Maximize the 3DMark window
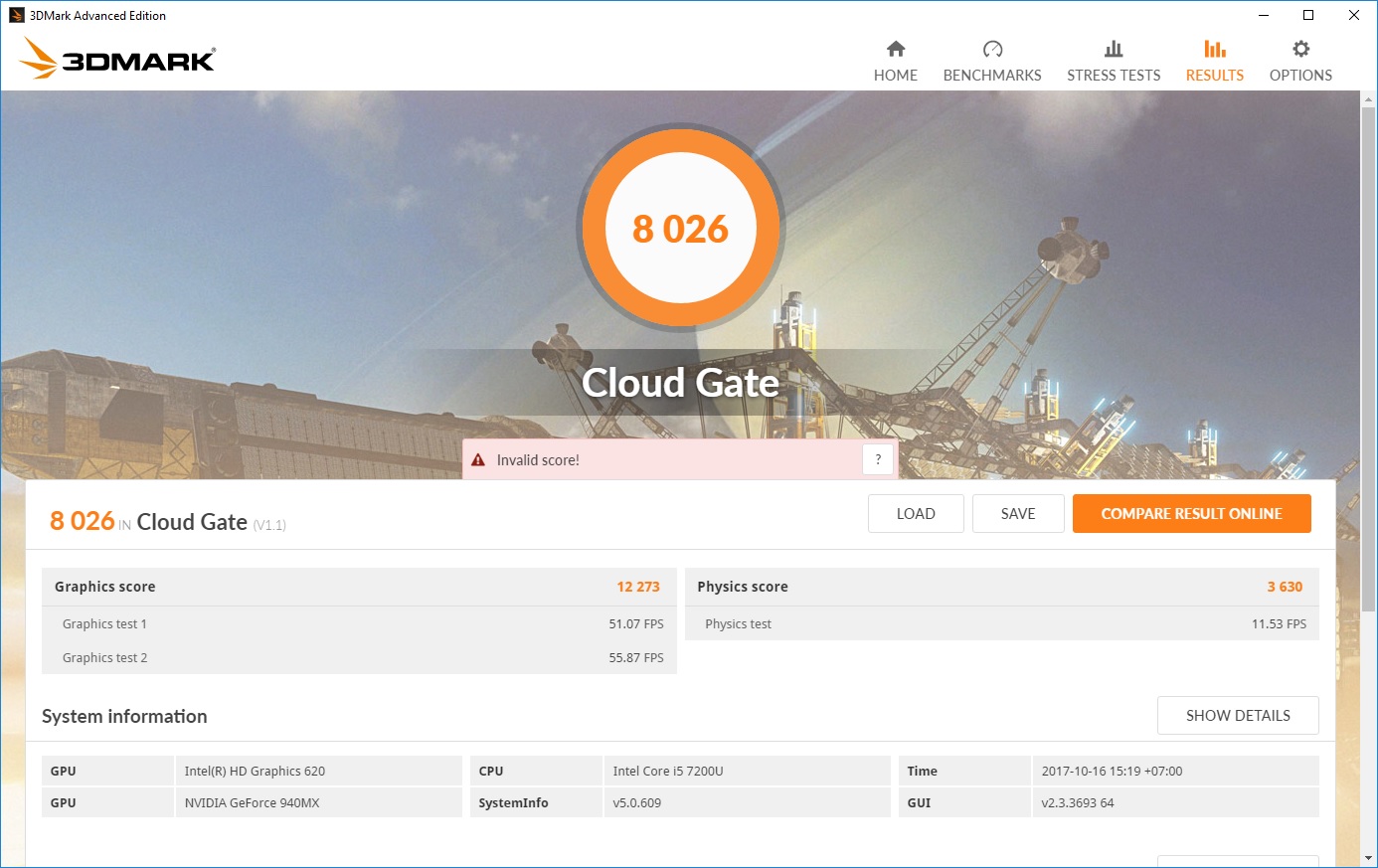The width and height of the screenshot is (1378, 868). click(1308, 15)
